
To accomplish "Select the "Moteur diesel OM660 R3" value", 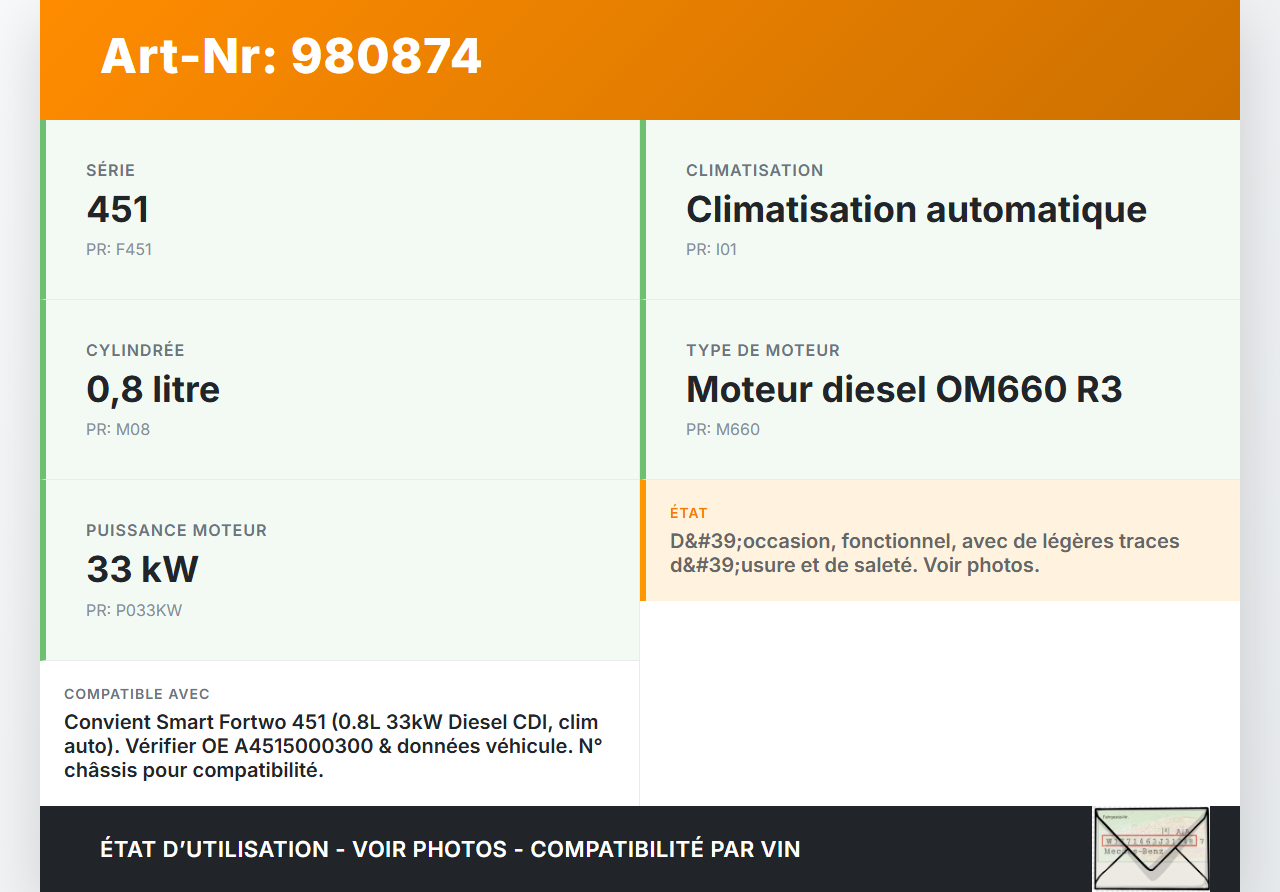I will [x=904, y=389].
